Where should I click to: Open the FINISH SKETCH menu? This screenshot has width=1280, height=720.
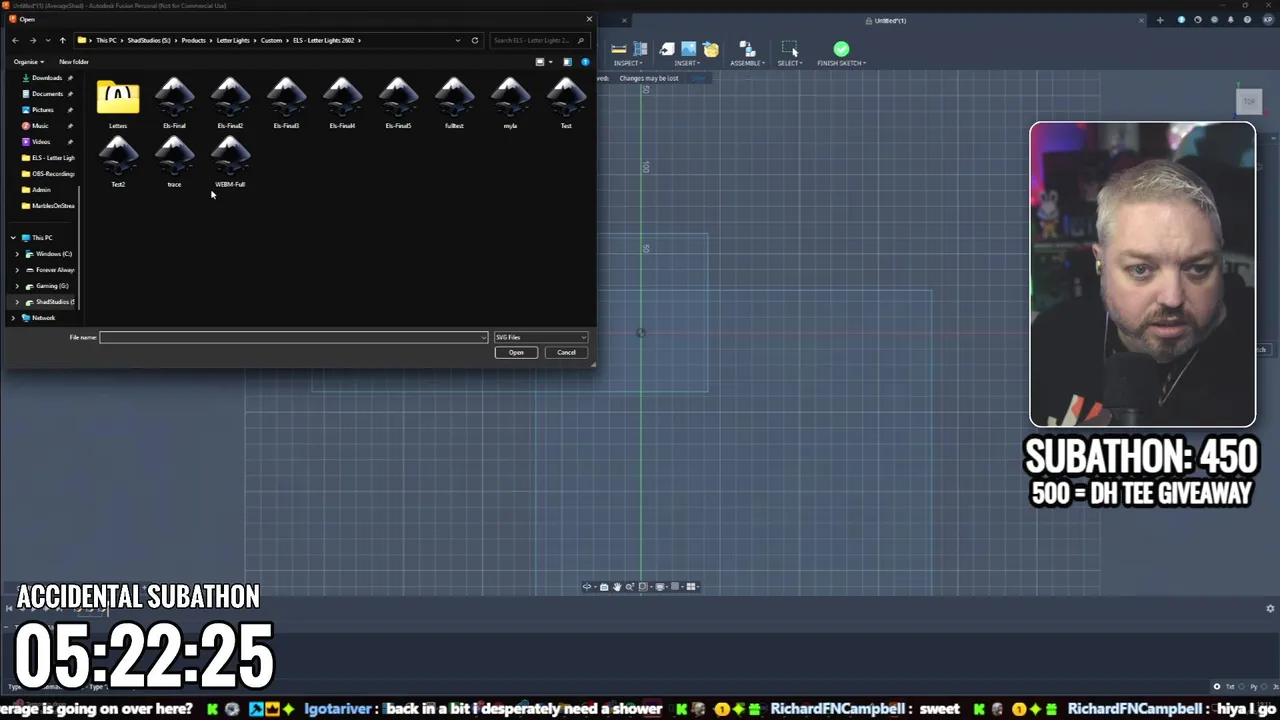(841, 63)
